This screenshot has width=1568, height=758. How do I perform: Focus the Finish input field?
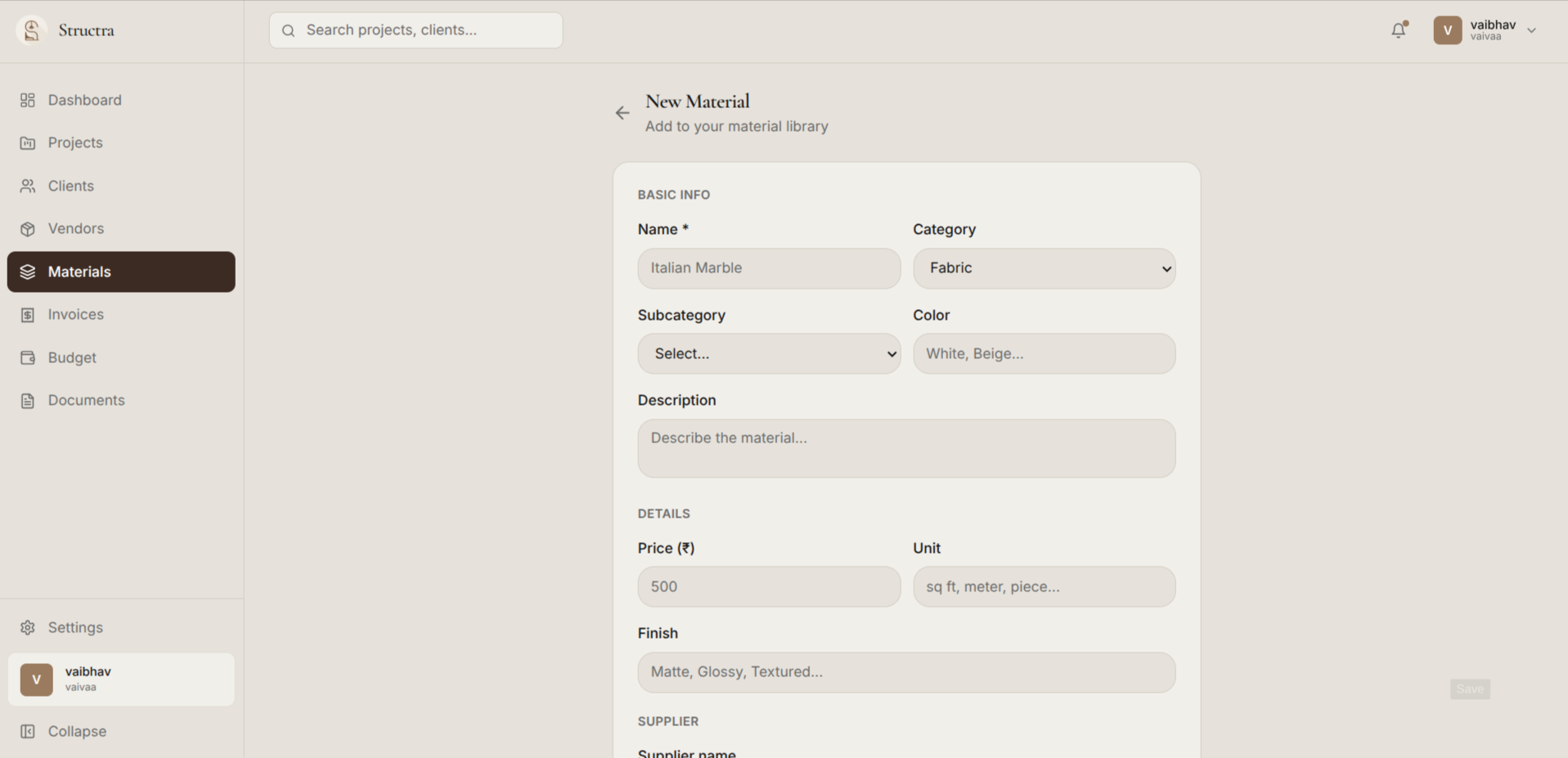[906, 672]
